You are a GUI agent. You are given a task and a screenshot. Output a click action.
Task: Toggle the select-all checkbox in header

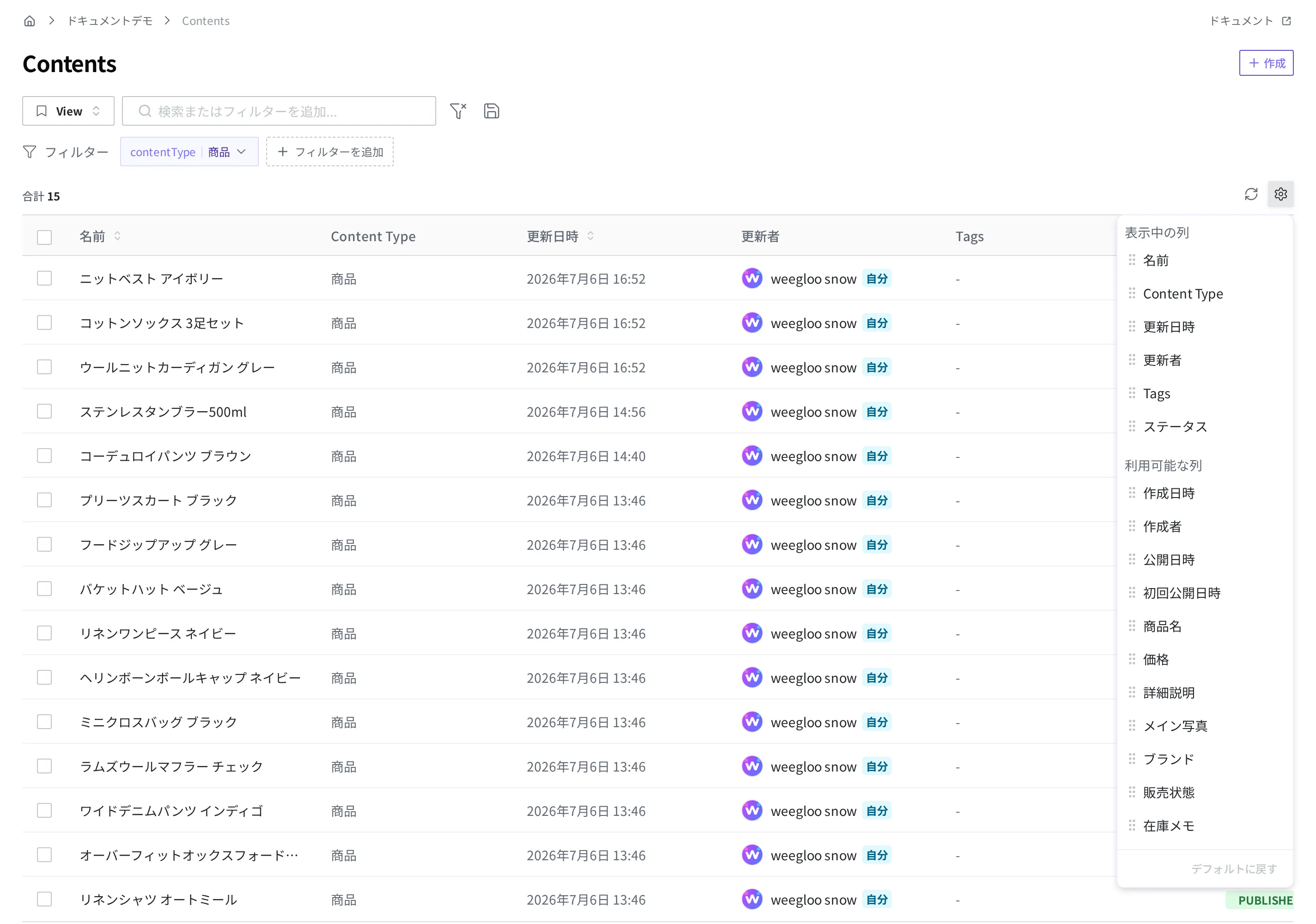point(44,237)
